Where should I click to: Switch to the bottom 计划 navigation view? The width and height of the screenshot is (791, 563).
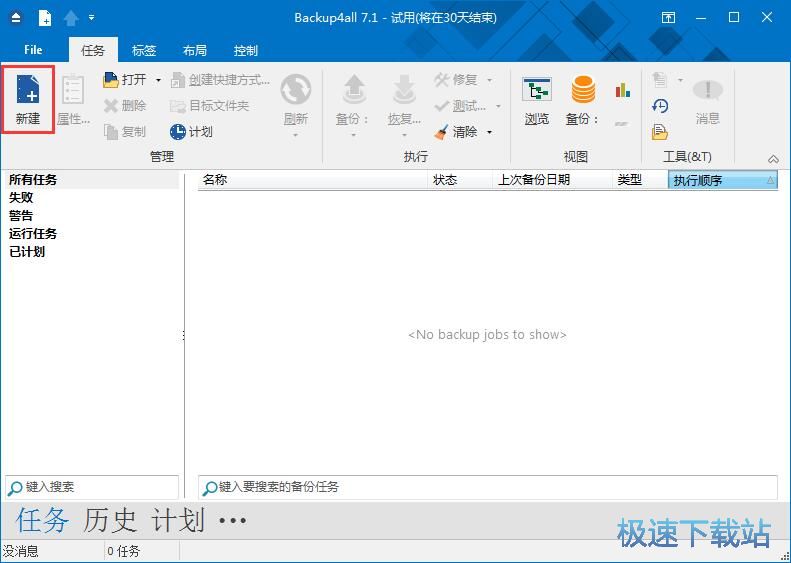pos(178,520)
